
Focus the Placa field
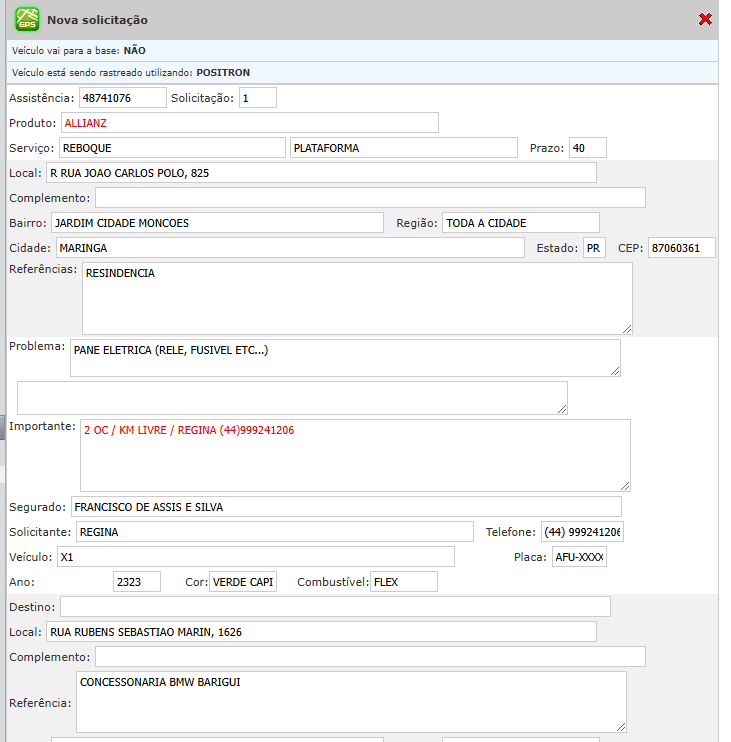point(579,557)
